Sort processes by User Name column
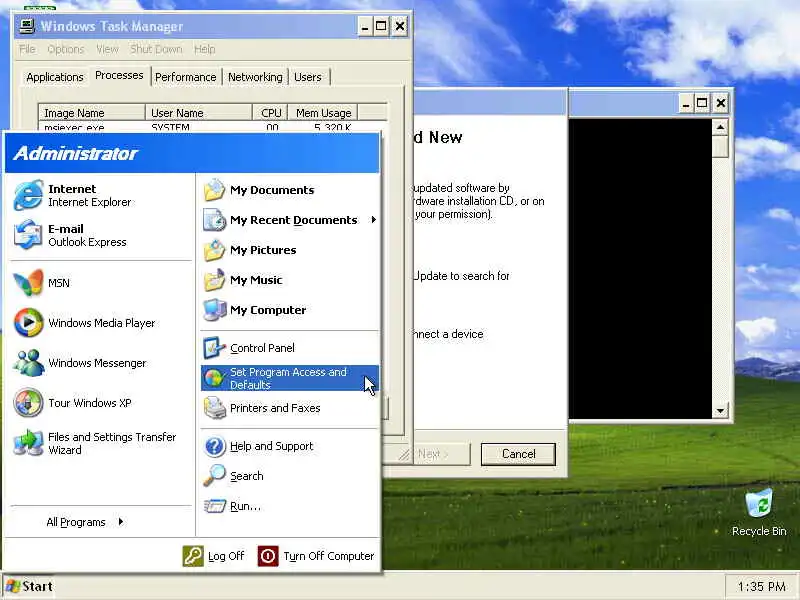Image resolution: width=800 pixels, height=600 pixels. 199,113
